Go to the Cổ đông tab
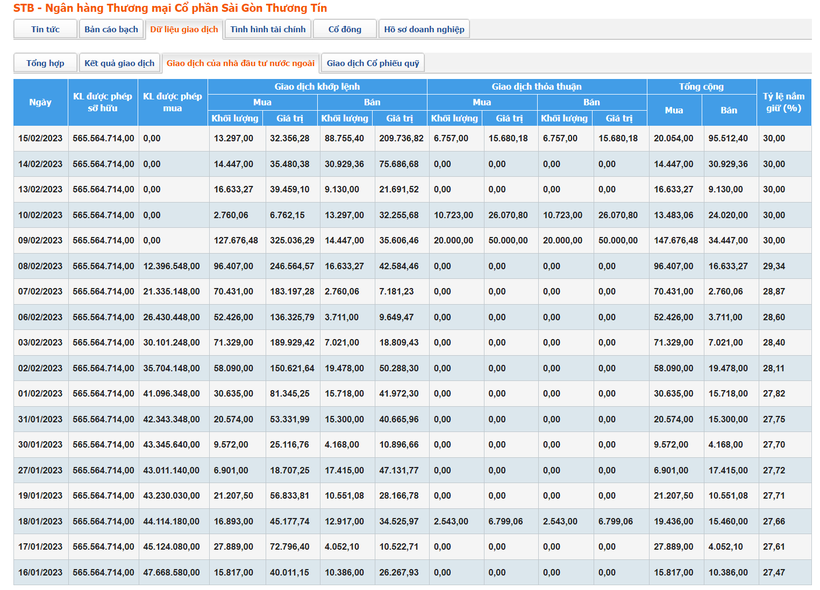 coord(345,30)
